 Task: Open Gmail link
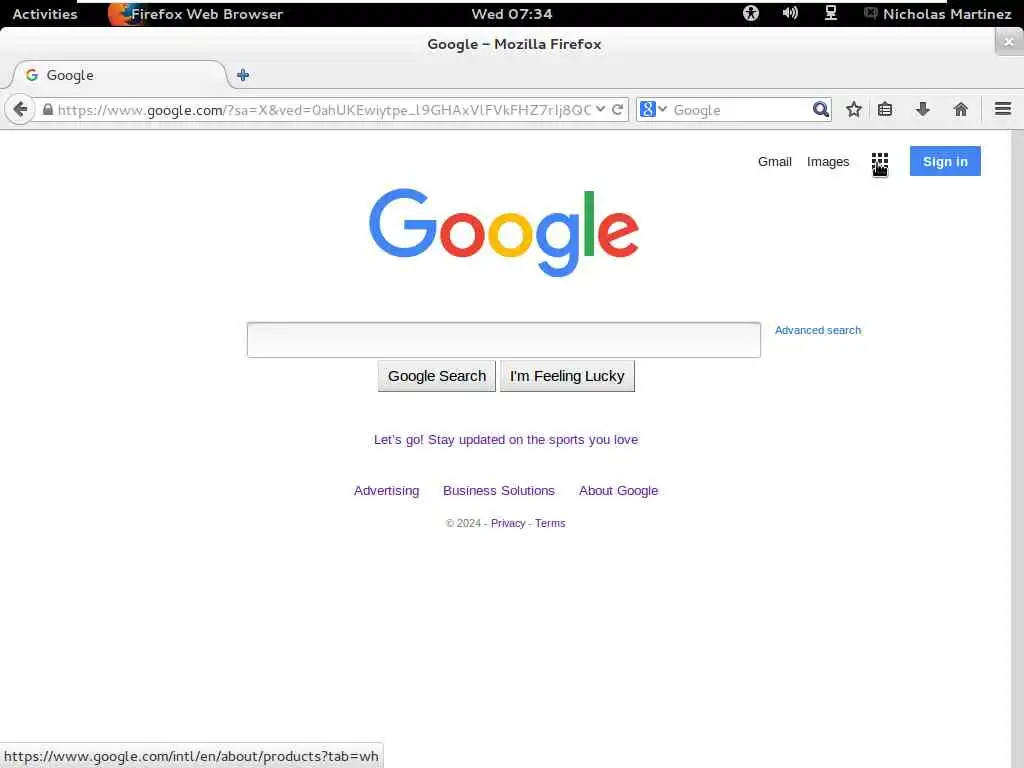coord(775,161)
